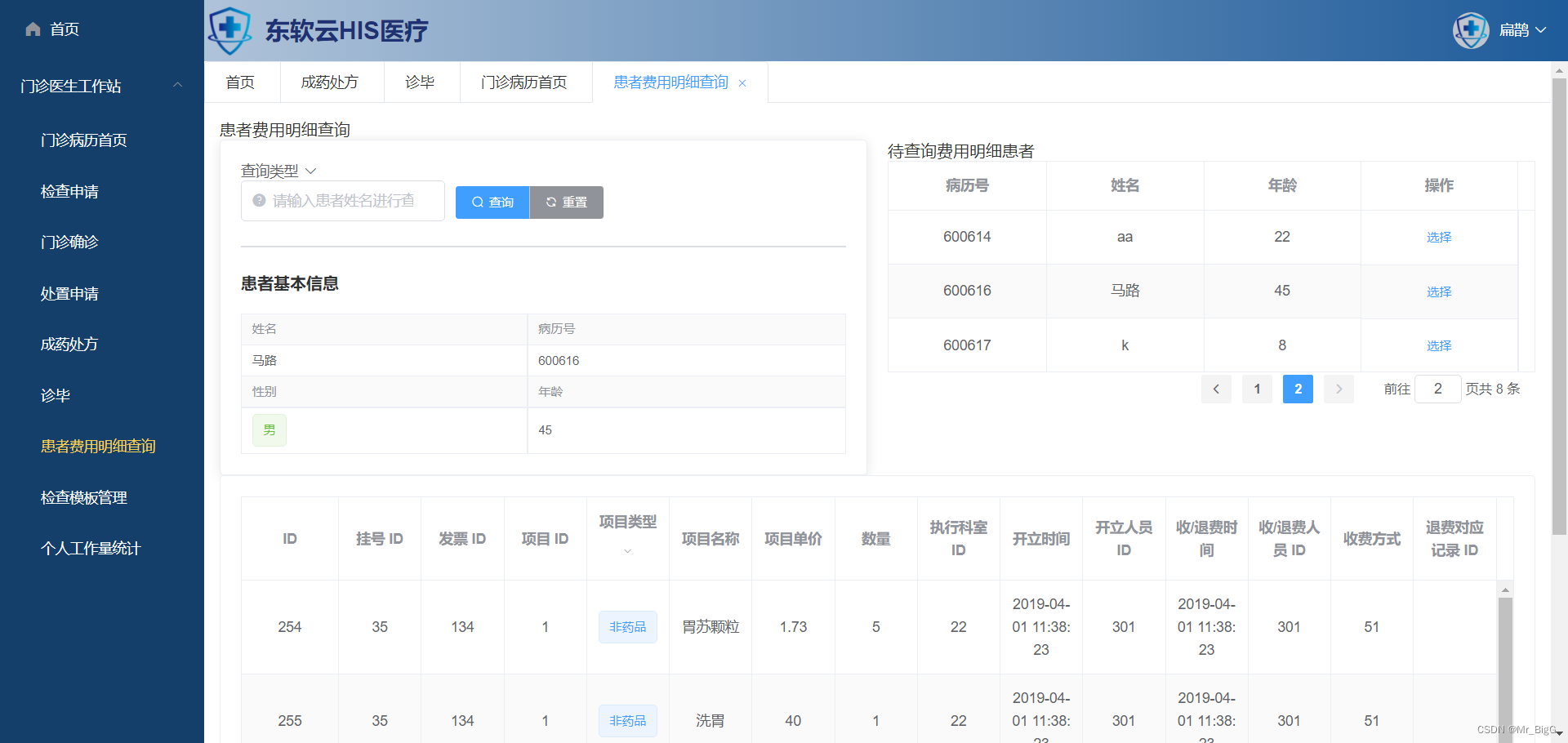Switch to the 首页 tab
The image size is (1568, 743).
click(240, 82)
